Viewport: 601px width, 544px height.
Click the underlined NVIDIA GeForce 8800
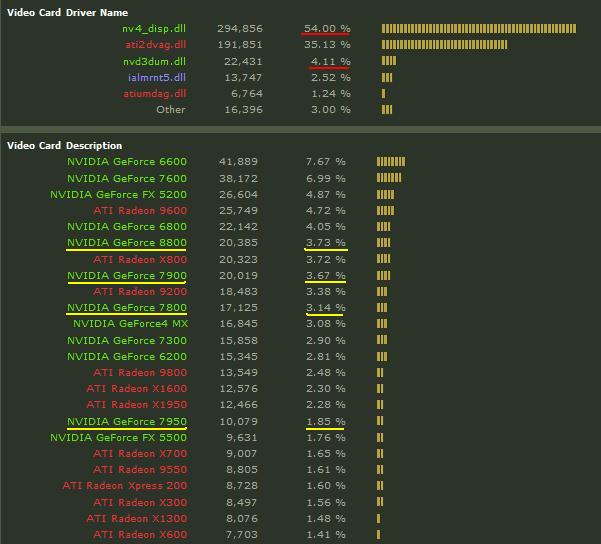click(x=127, y=243)
